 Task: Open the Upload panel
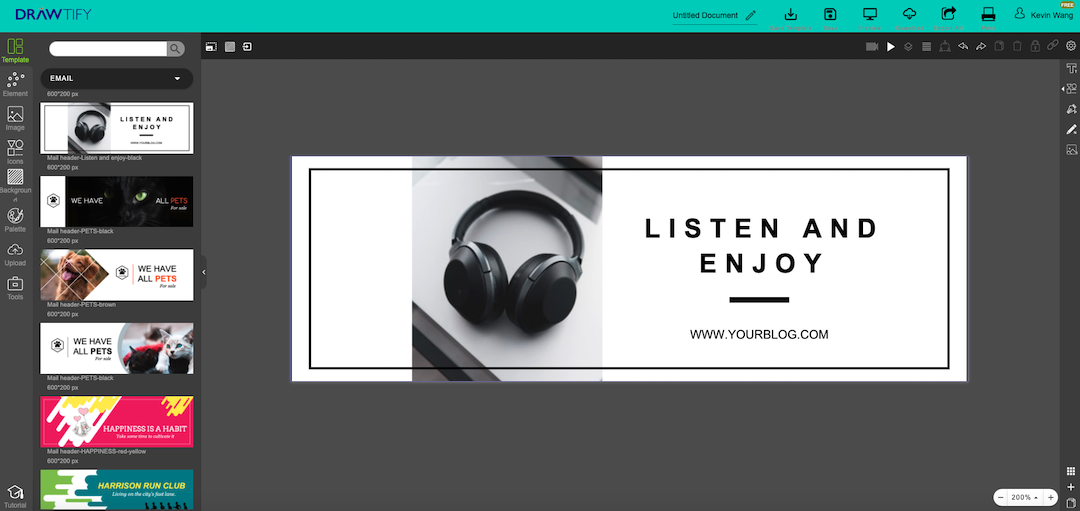pyautogui.click(x=15, y=254)
